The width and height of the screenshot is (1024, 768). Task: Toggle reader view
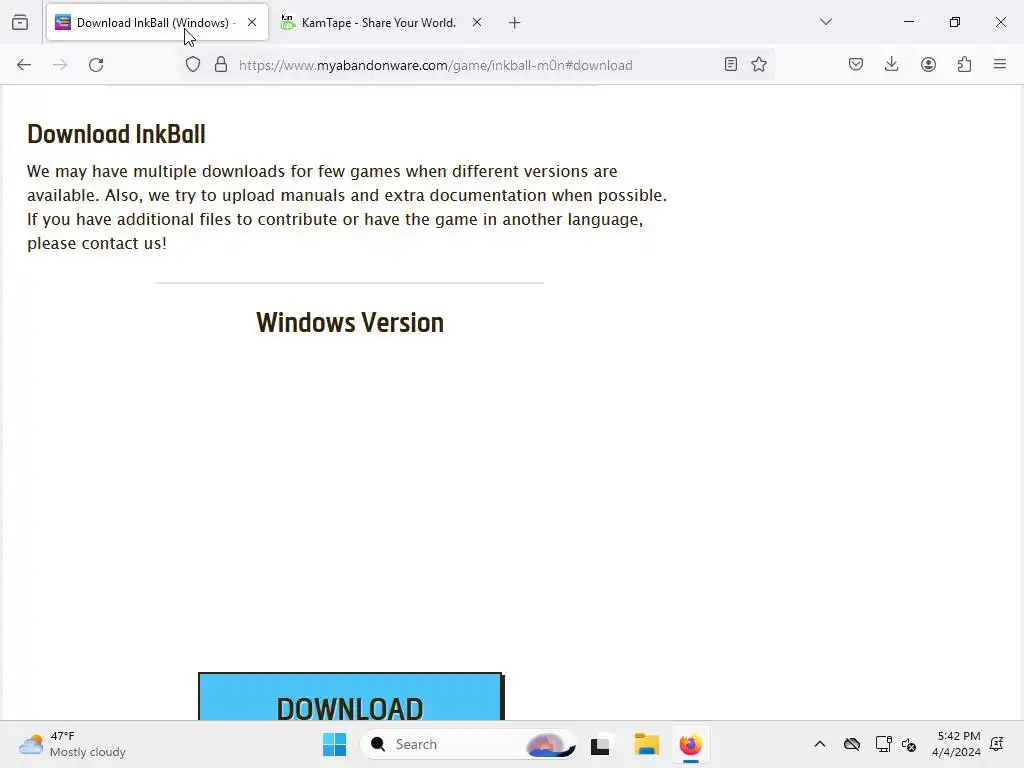[x=731, y=65]
